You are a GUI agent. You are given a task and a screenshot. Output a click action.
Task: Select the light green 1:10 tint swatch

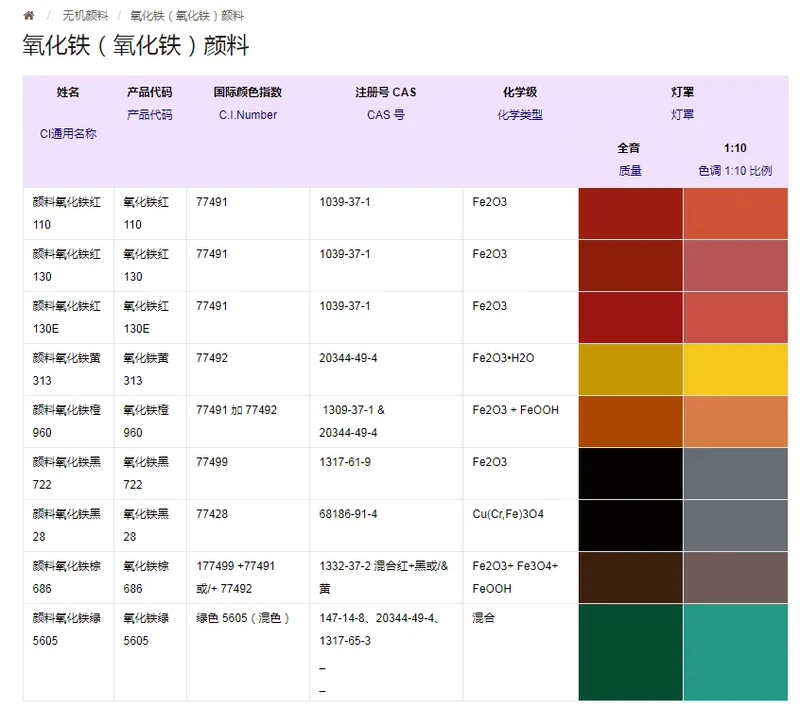click(736, 652)
